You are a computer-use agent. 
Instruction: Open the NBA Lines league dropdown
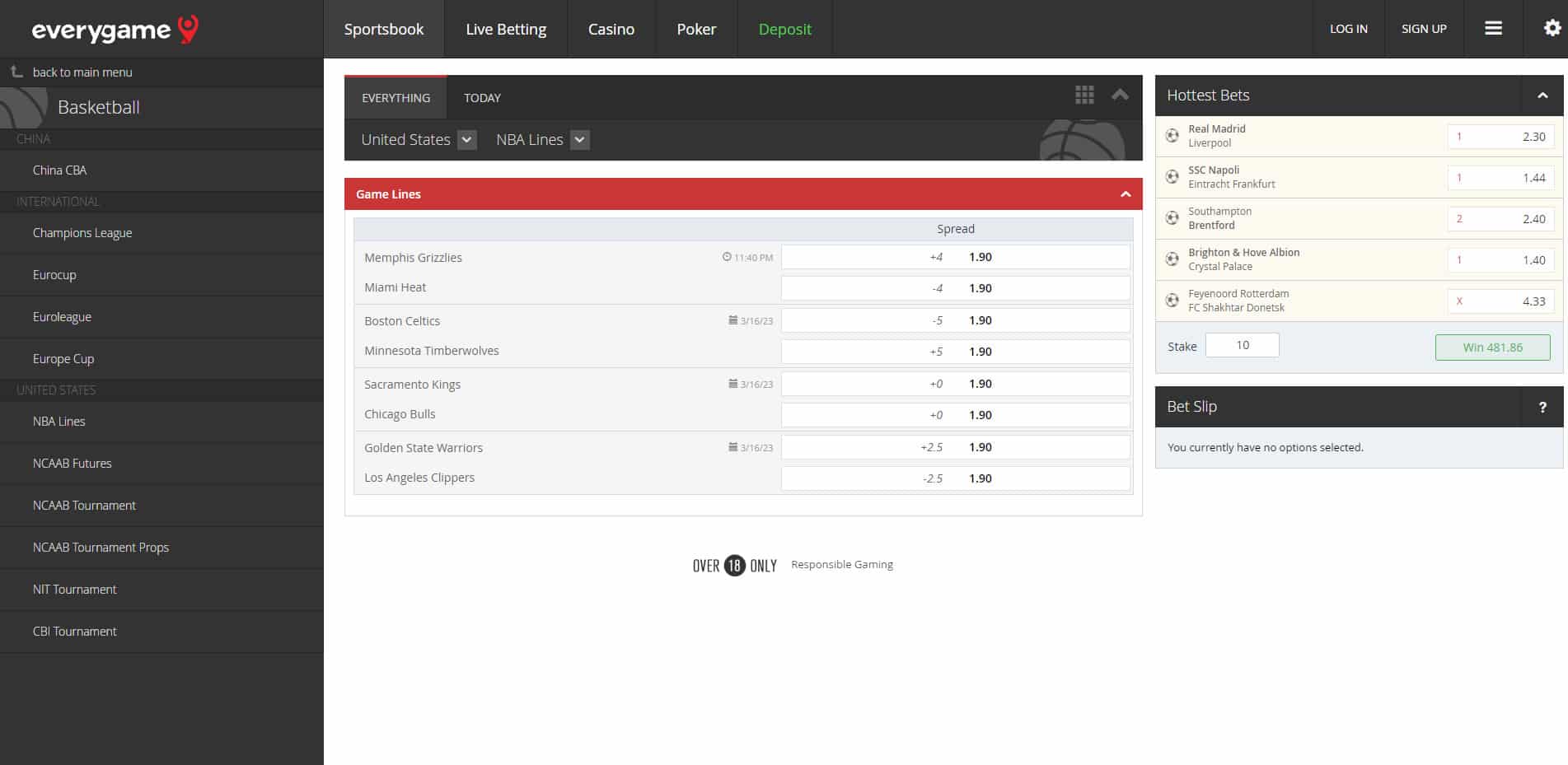(579, 140)
